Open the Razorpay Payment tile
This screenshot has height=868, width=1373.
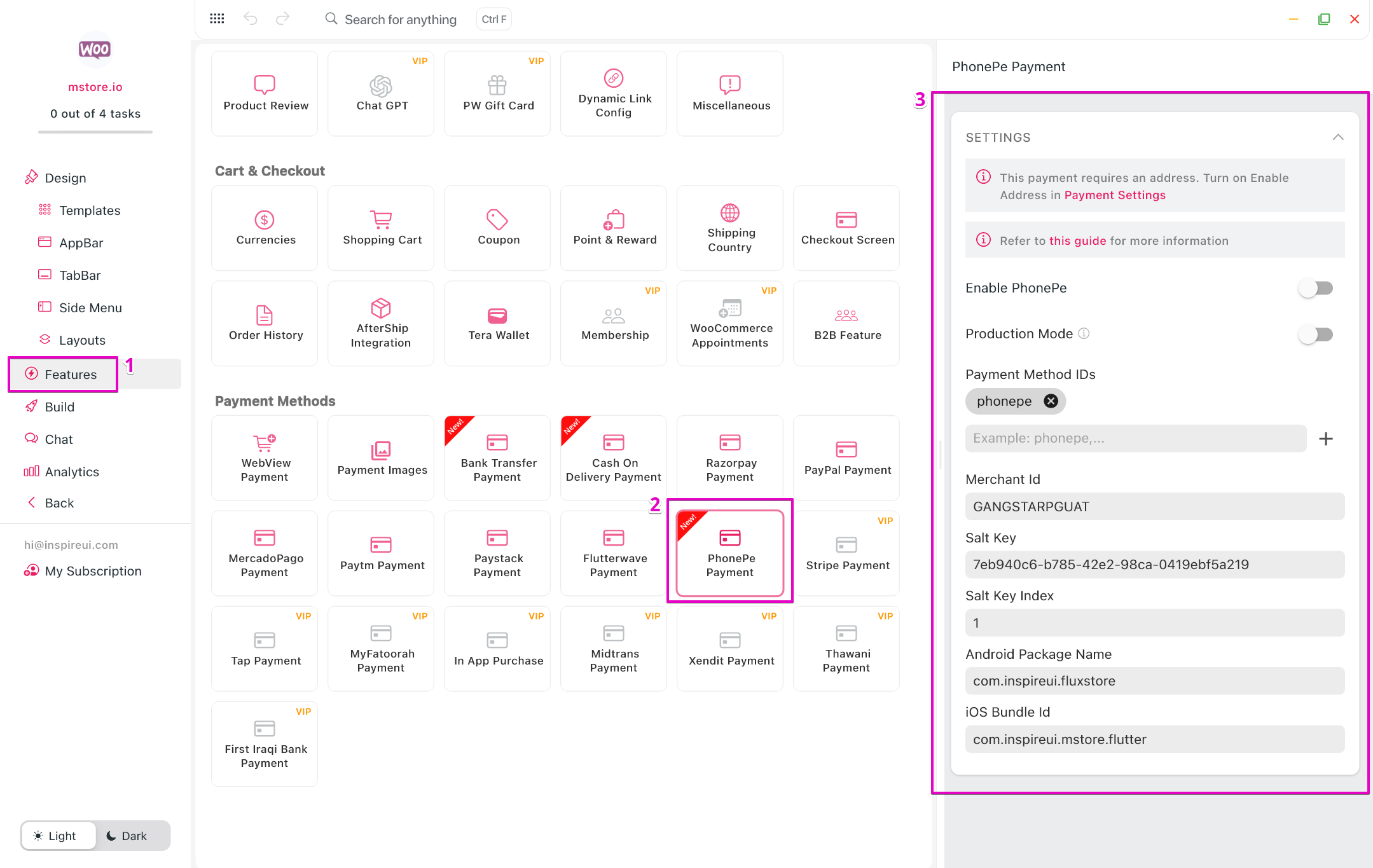tap(729, 457)
